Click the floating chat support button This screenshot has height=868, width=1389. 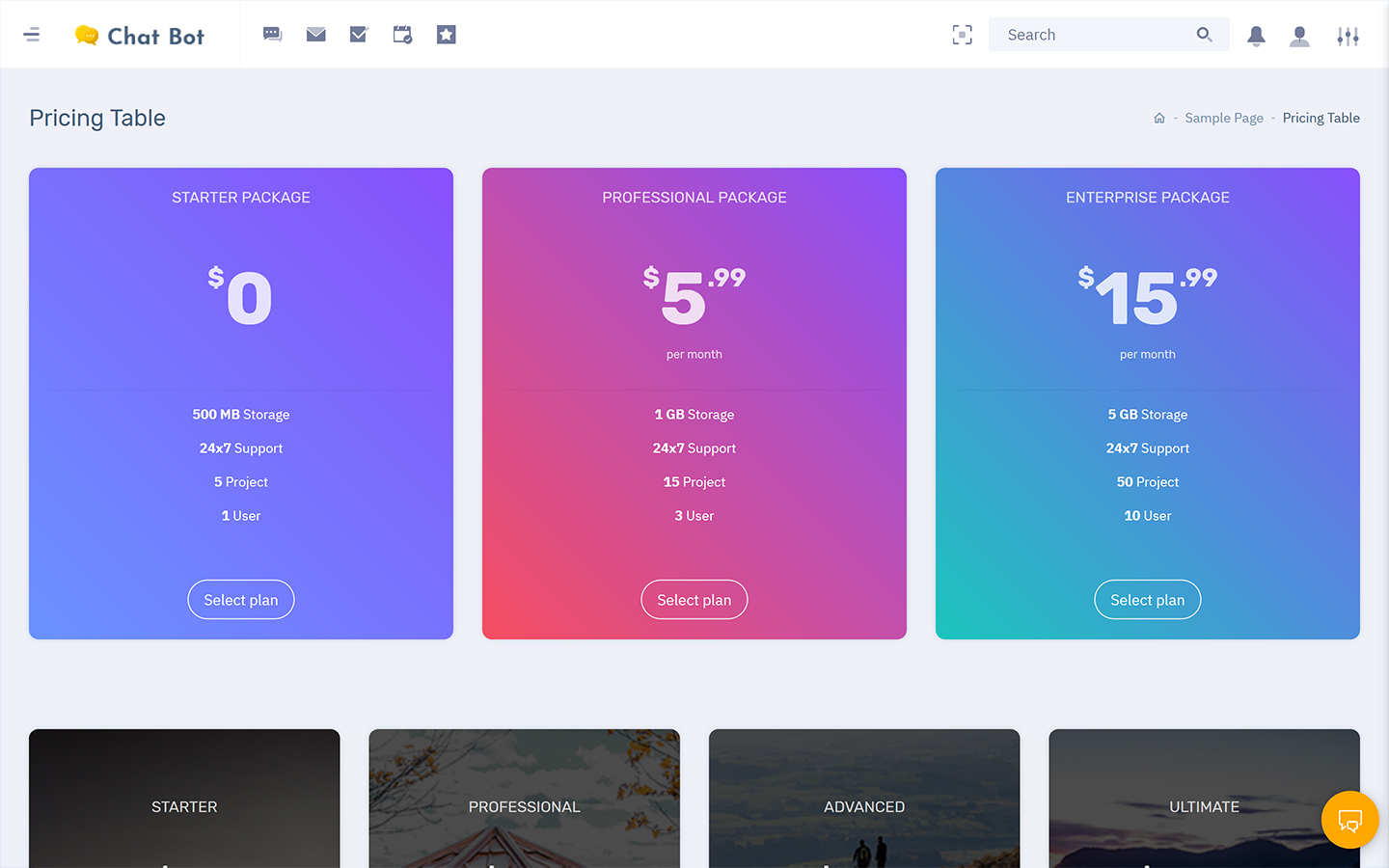[1349, 820]
